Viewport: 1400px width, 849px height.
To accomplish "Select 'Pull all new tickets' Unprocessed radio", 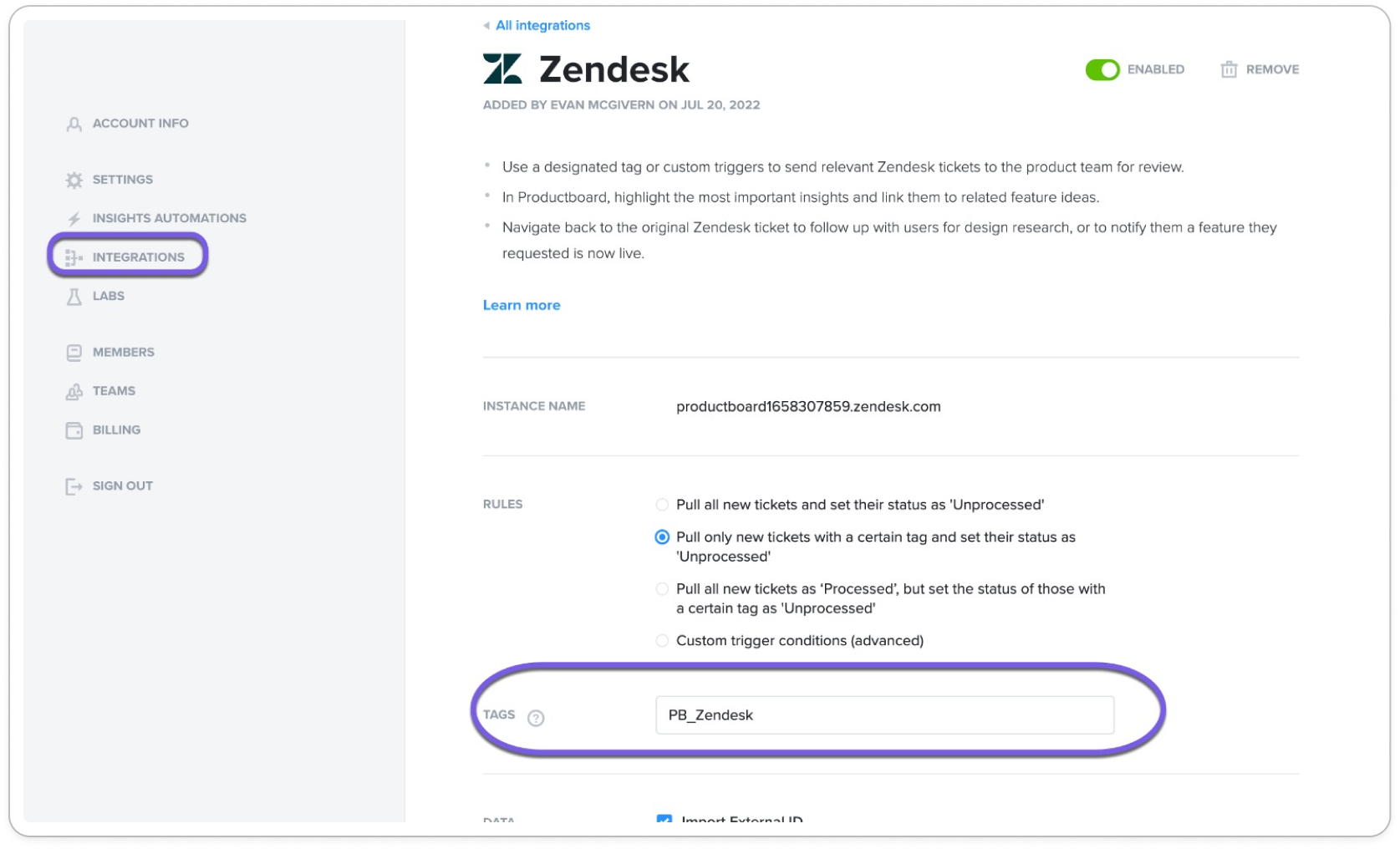I will 662,505.
